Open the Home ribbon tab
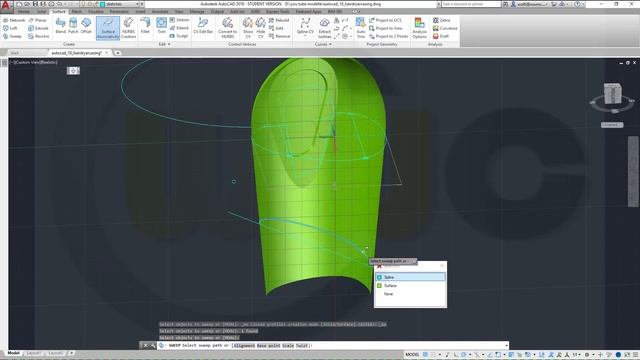This screenshot has height=360, width=640. 24,12
